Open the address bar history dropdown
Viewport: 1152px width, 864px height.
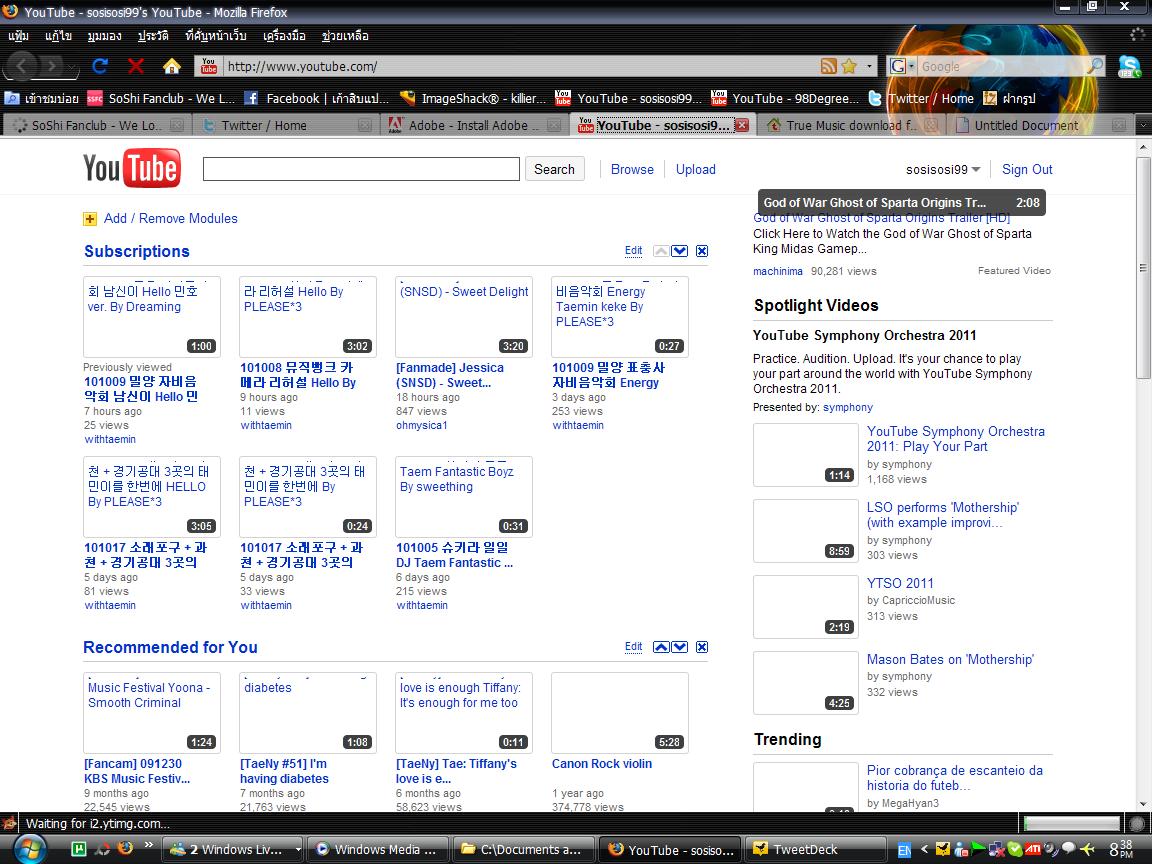pos(869,66)
